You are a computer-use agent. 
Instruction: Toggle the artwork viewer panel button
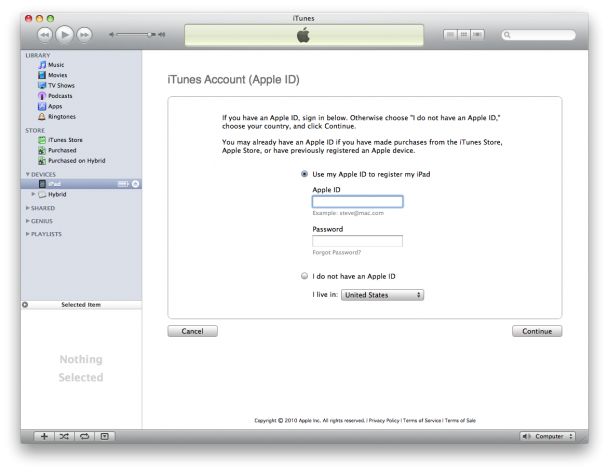tap(104, 436)
